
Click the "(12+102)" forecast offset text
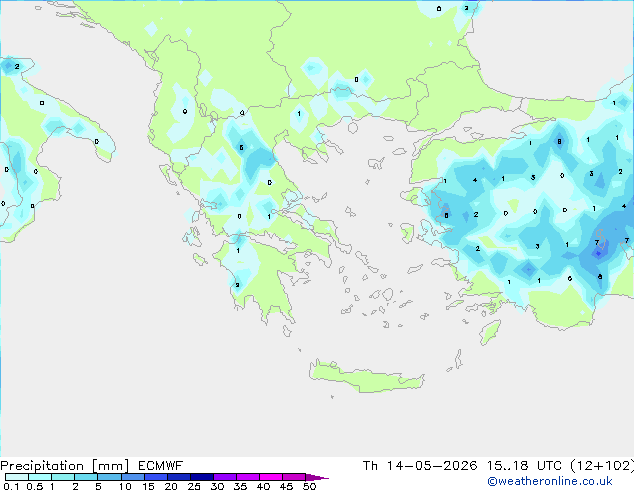[x=602, y=466]
